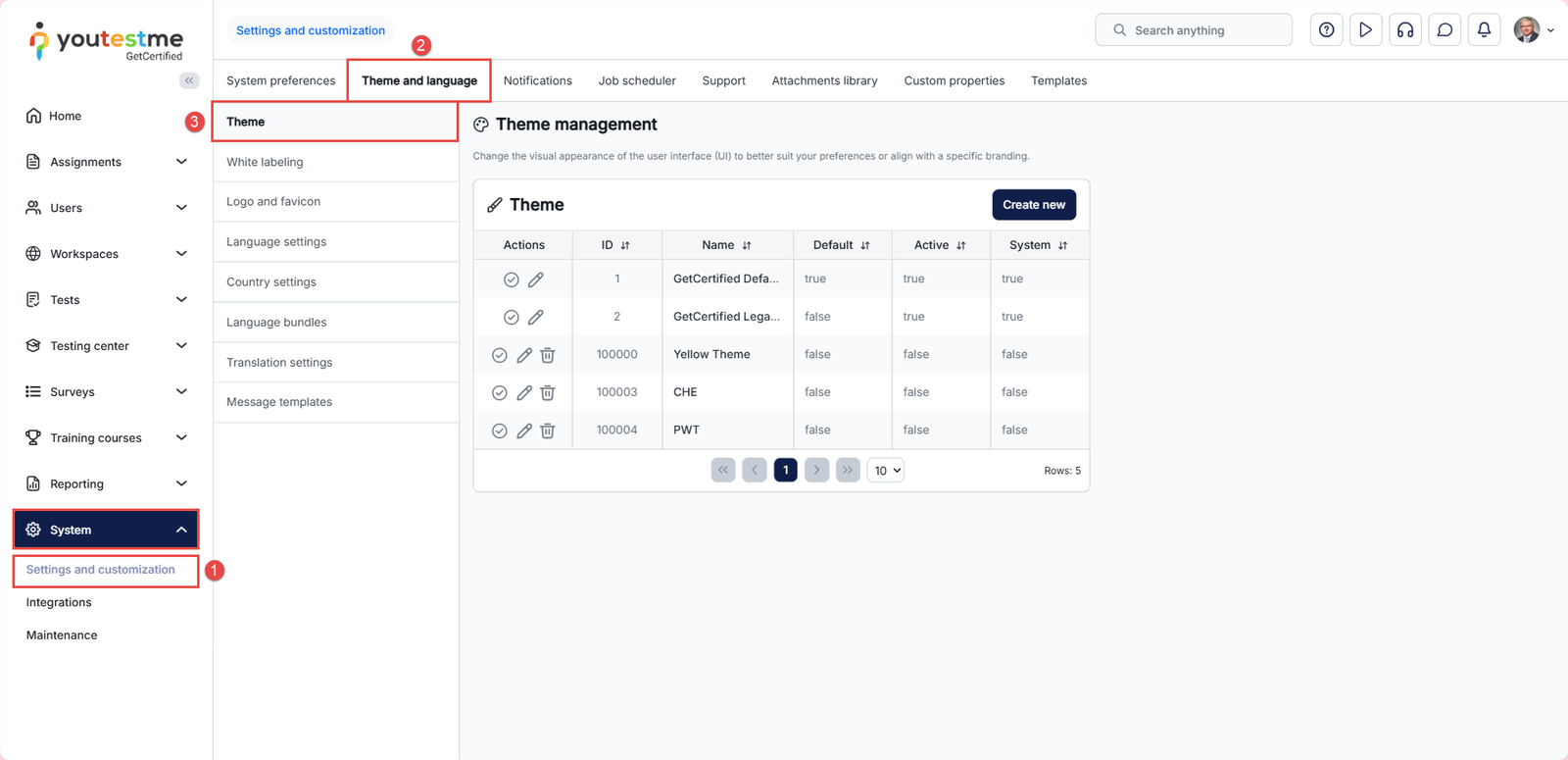This screenshot has width=1568, height=760.
Task: Open the chat messages icon
Action: pyautogui.click(x=1445, y=30)
